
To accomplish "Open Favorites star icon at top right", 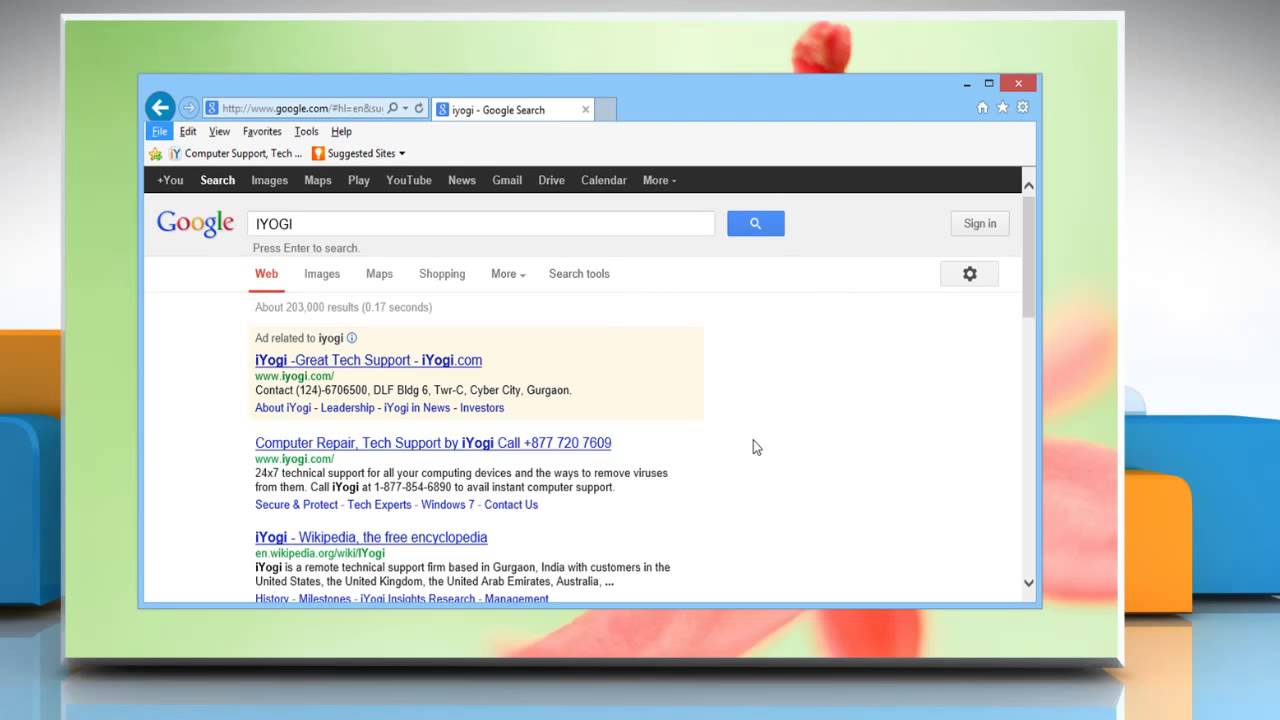I will 1002,107.
